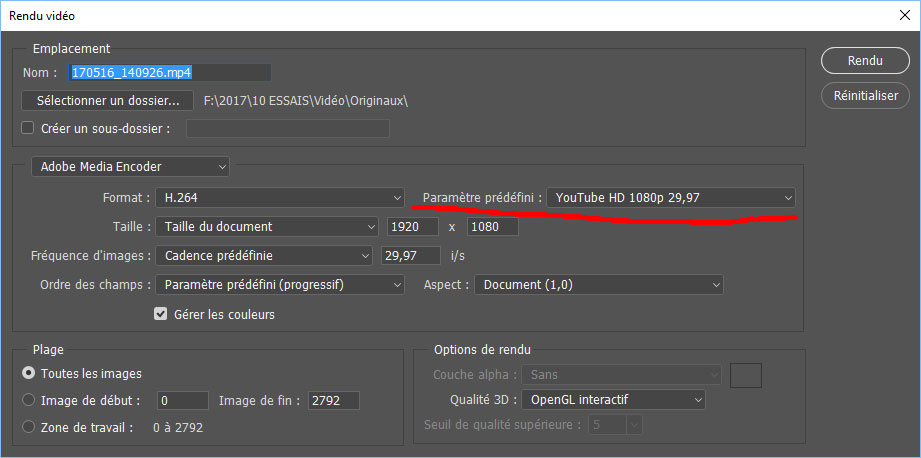Click the Rendu button
The height and width of the screenshot is (458, 921).
(864, 61)
